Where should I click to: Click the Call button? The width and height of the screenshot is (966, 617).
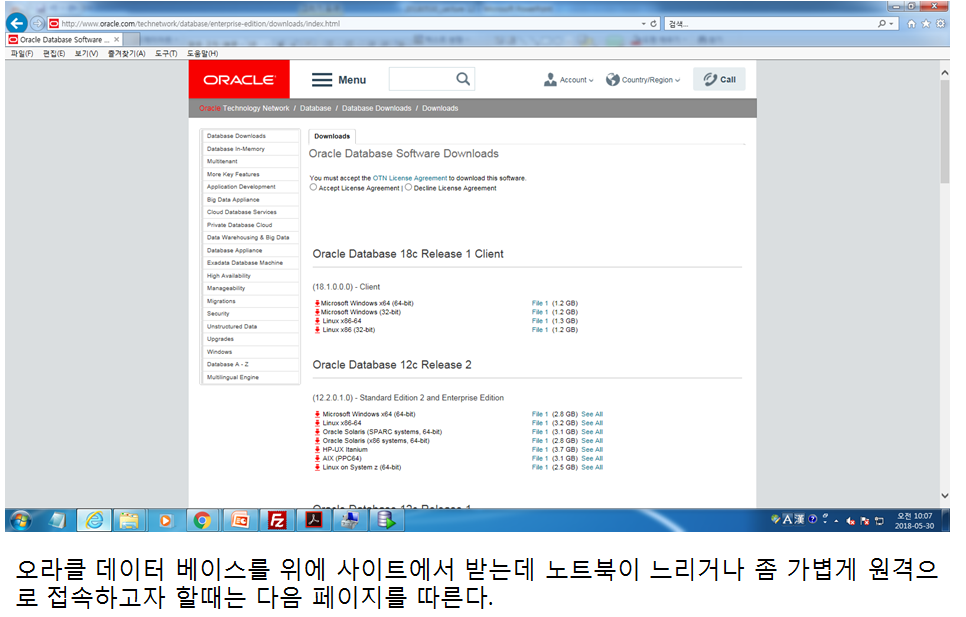coord(719,79)
